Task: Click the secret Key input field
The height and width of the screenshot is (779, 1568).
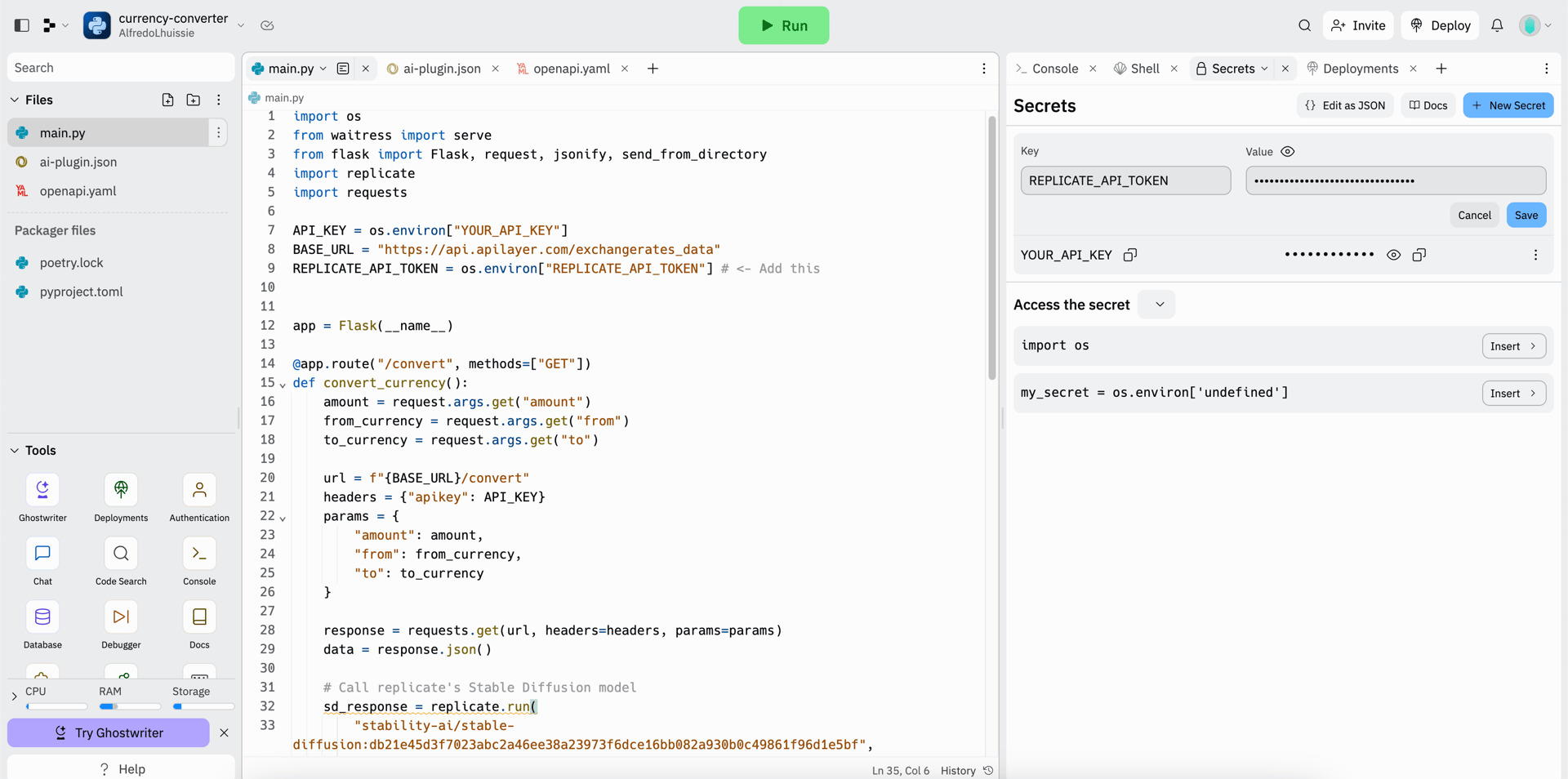Action: pos(1125,180)
